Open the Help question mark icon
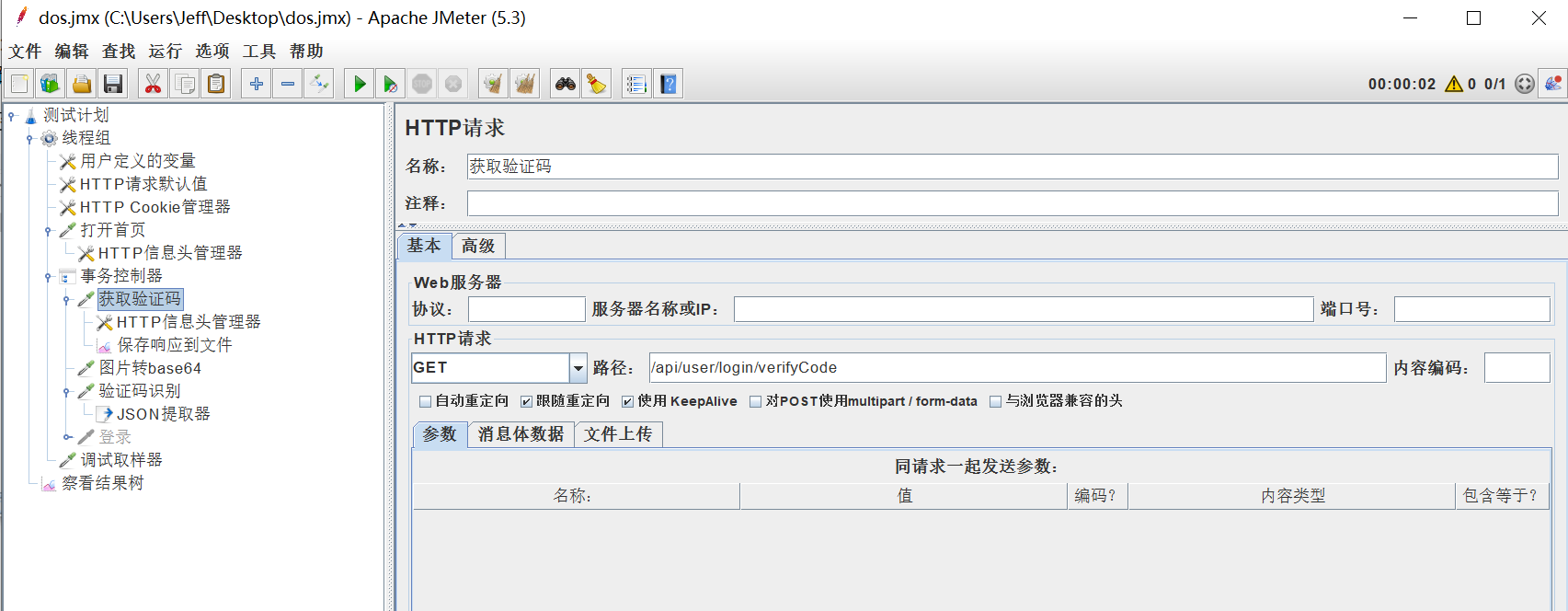 [669, 84]
